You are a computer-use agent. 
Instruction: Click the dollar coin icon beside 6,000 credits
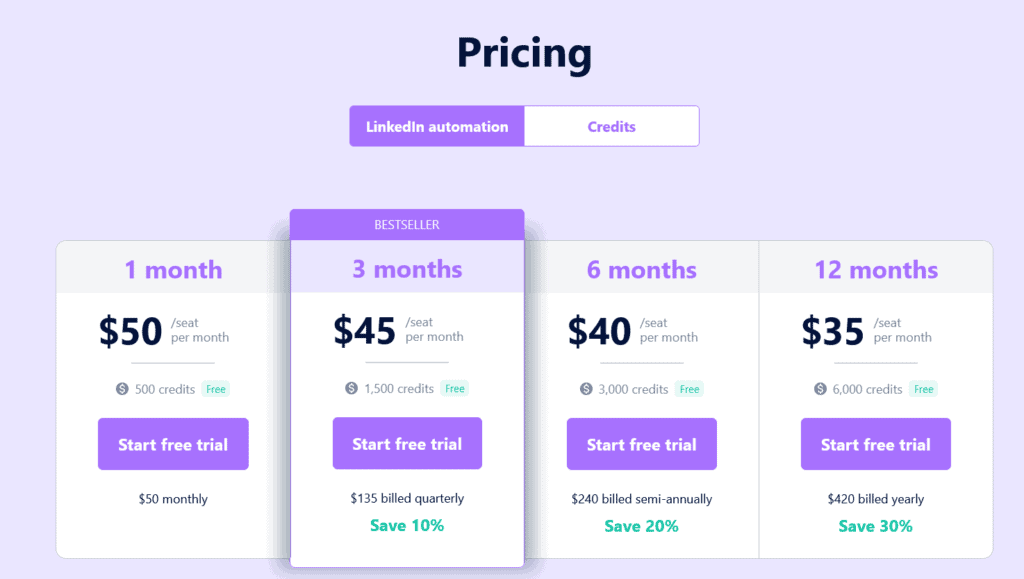819,389
